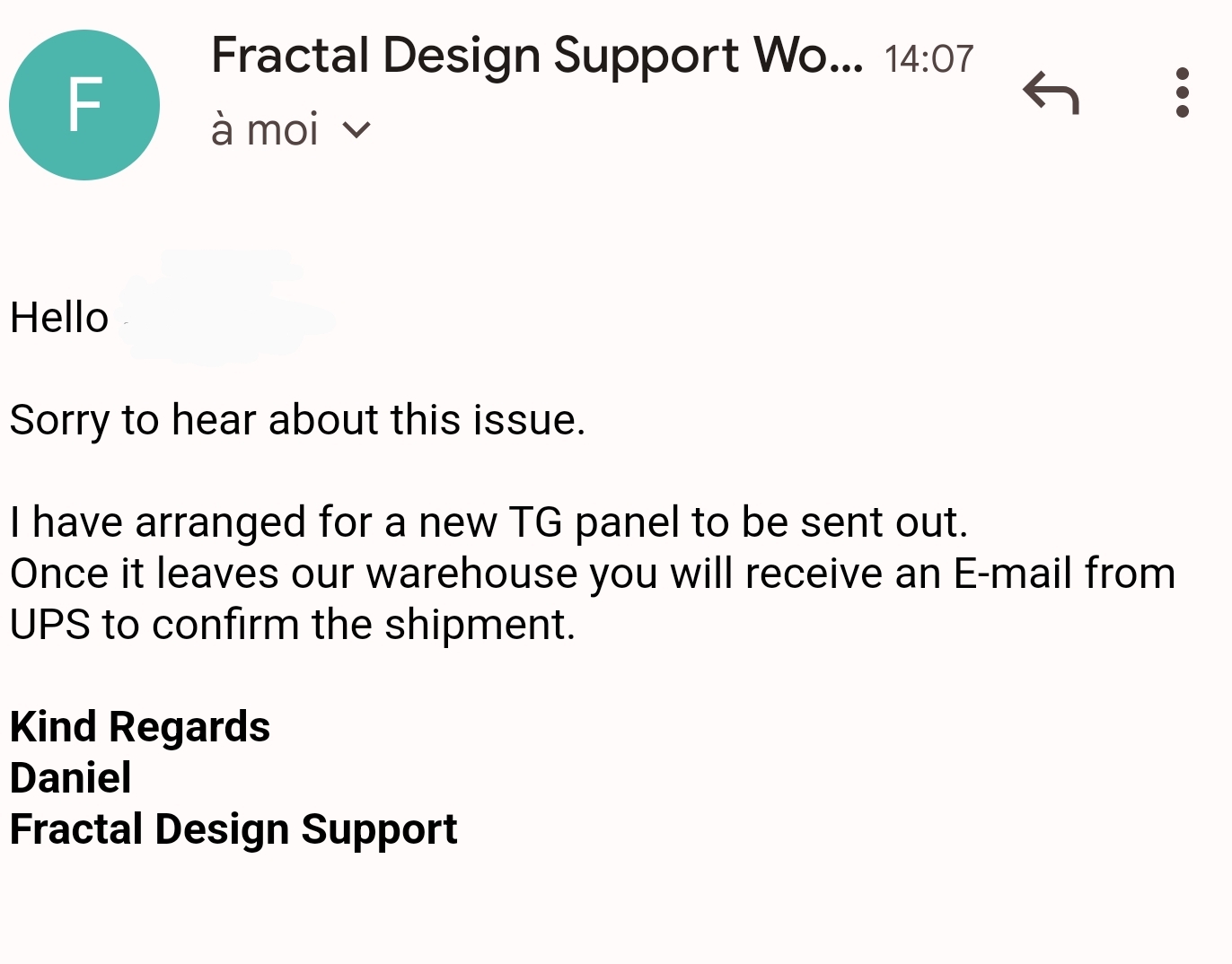
Task: Tap the reply arrow icon
Action: (1051, 92)
